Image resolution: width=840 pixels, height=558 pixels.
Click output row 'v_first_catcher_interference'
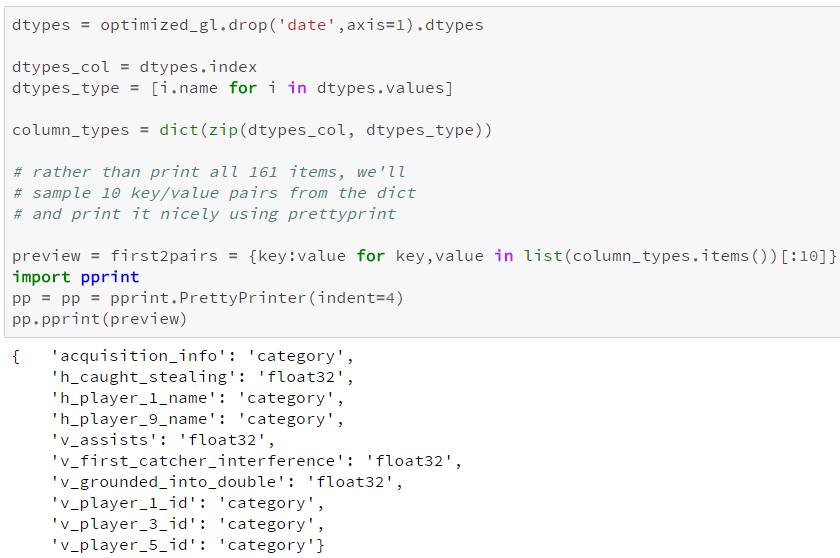(x=256, y=461)
